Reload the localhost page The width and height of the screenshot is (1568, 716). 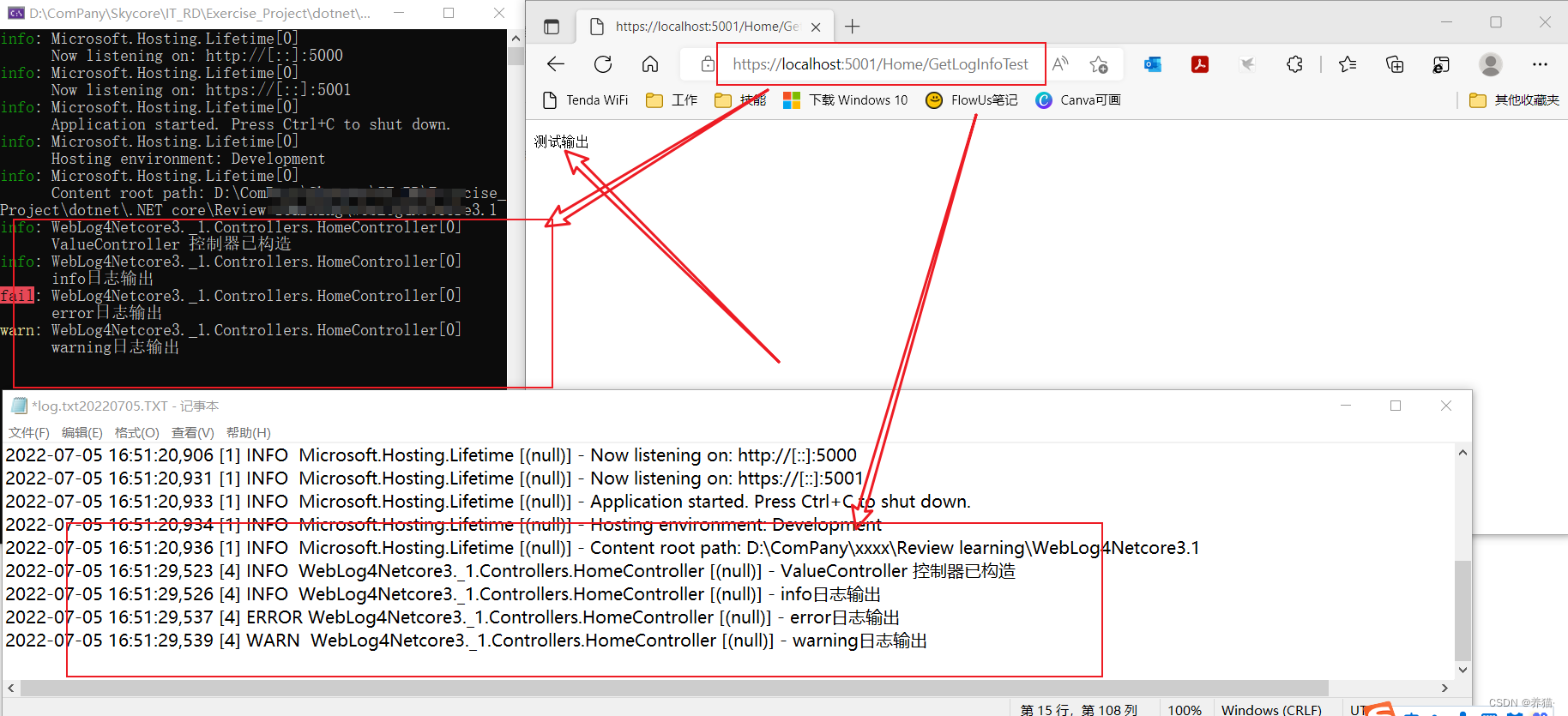(603, 64)
